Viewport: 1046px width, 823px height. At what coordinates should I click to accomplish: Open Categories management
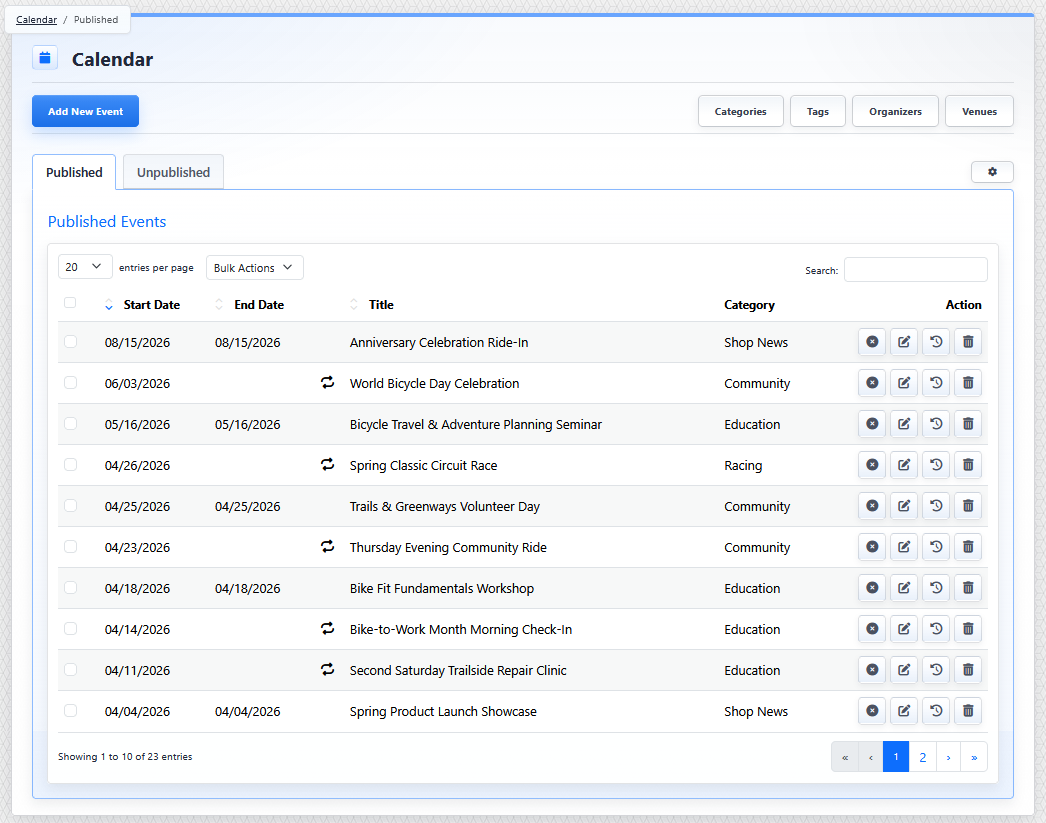(x=740, y=111)
